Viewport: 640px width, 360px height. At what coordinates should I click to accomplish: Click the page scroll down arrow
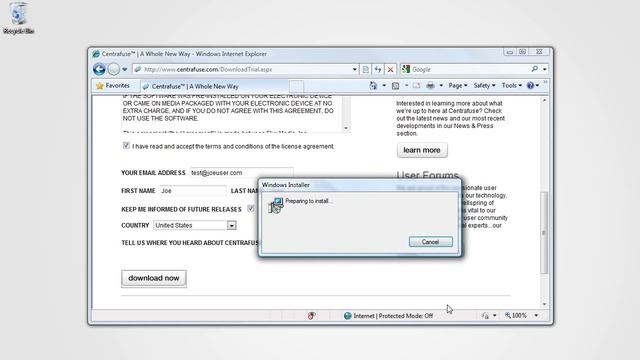(x=544, y=304)
